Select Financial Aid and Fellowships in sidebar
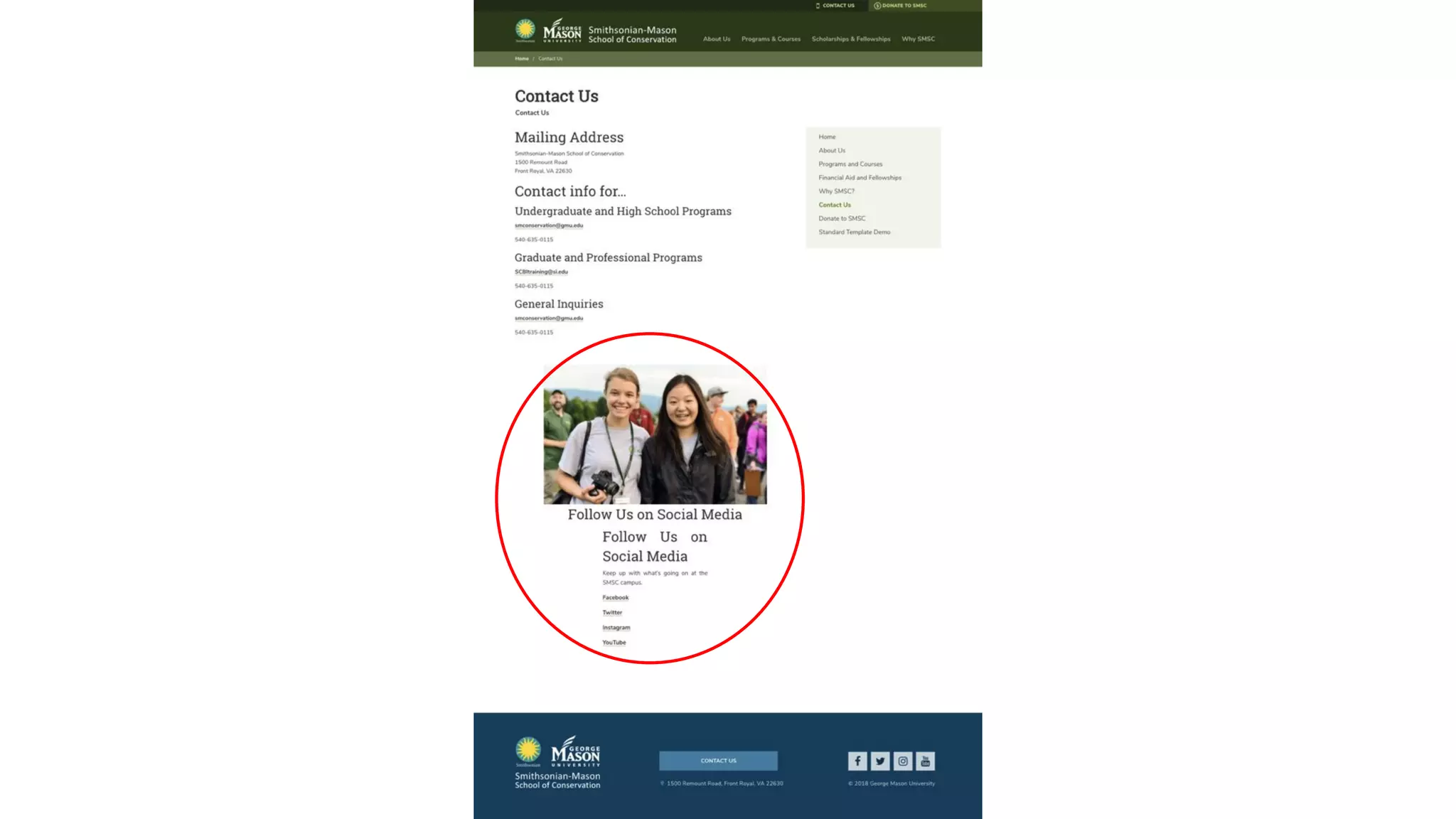1456x819 pixels. point(860,178)
